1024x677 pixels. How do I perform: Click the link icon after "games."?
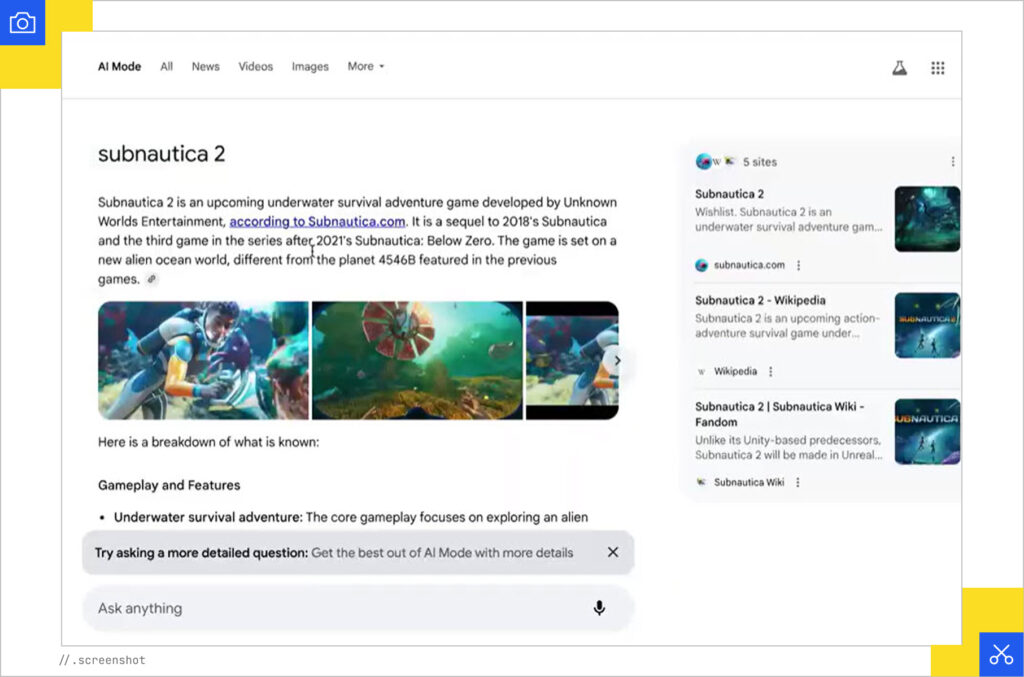[x=151, y=278]
